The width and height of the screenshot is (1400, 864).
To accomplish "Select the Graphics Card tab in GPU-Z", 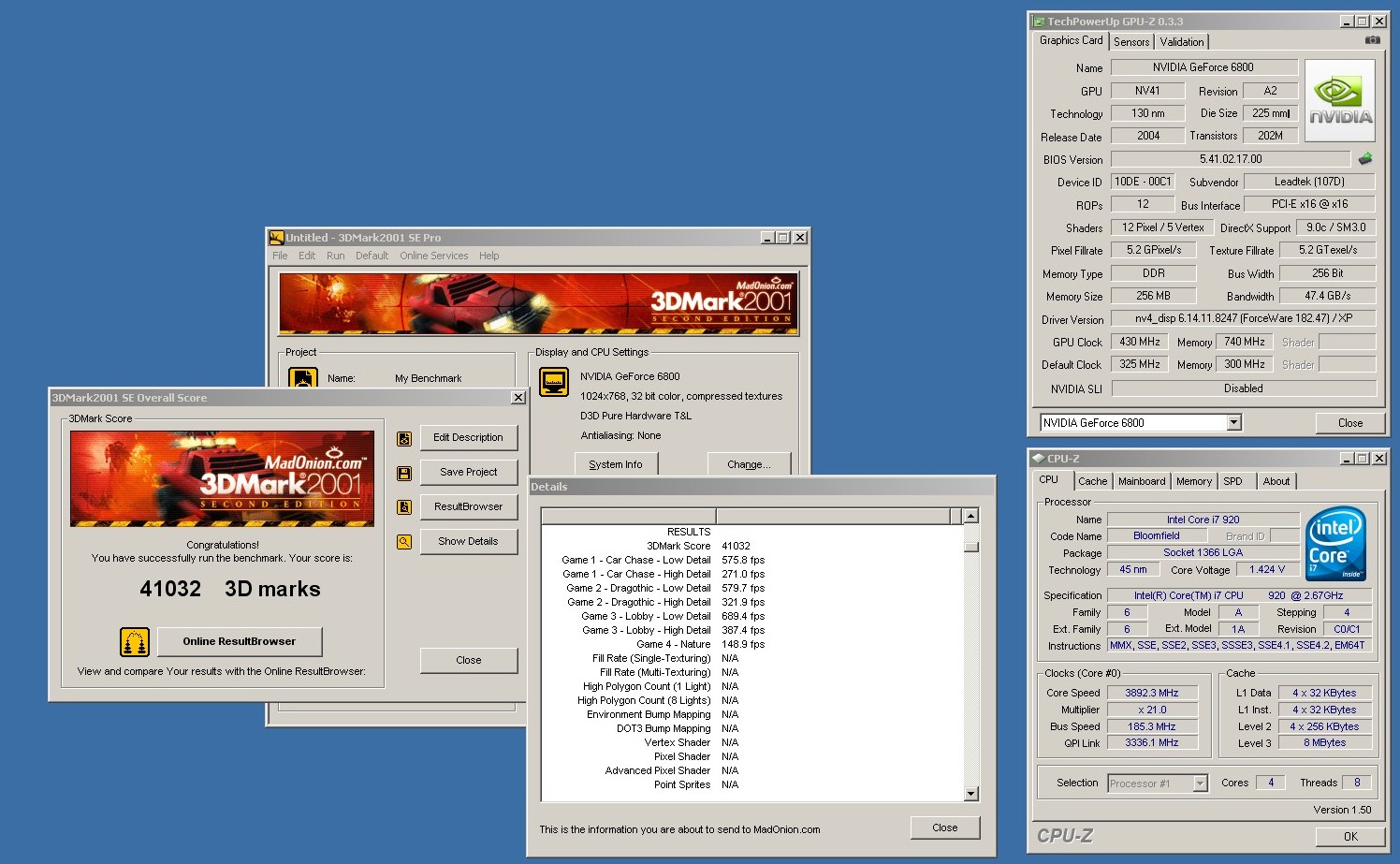I will tap(1071, 40).
